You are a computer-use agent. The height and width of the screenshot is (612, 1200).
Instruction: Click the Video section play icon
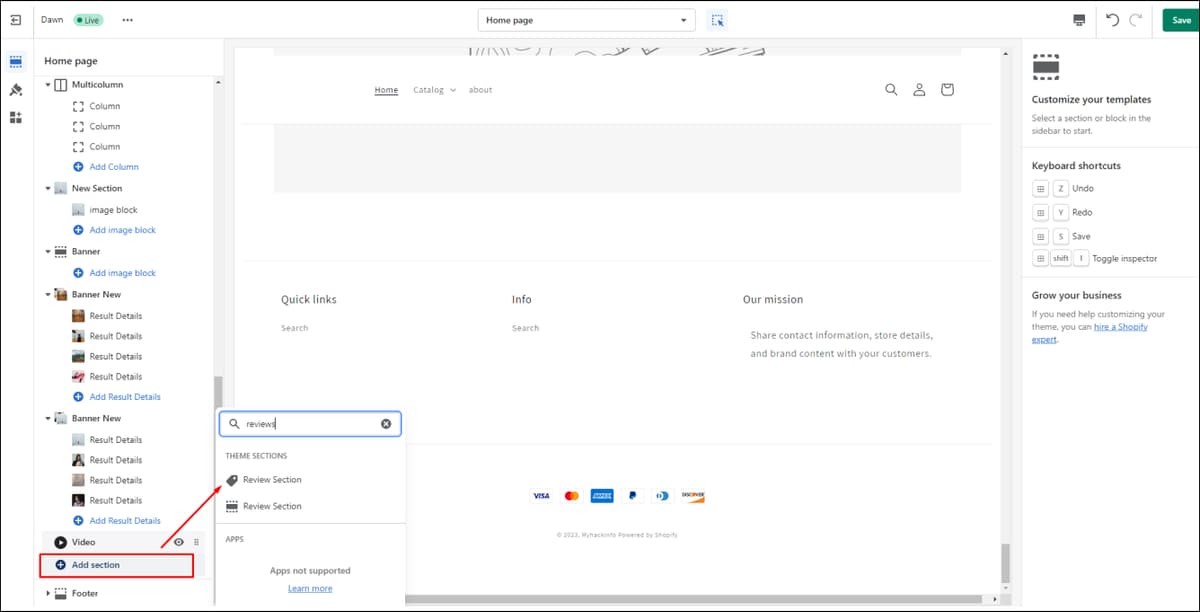[61, 542]
